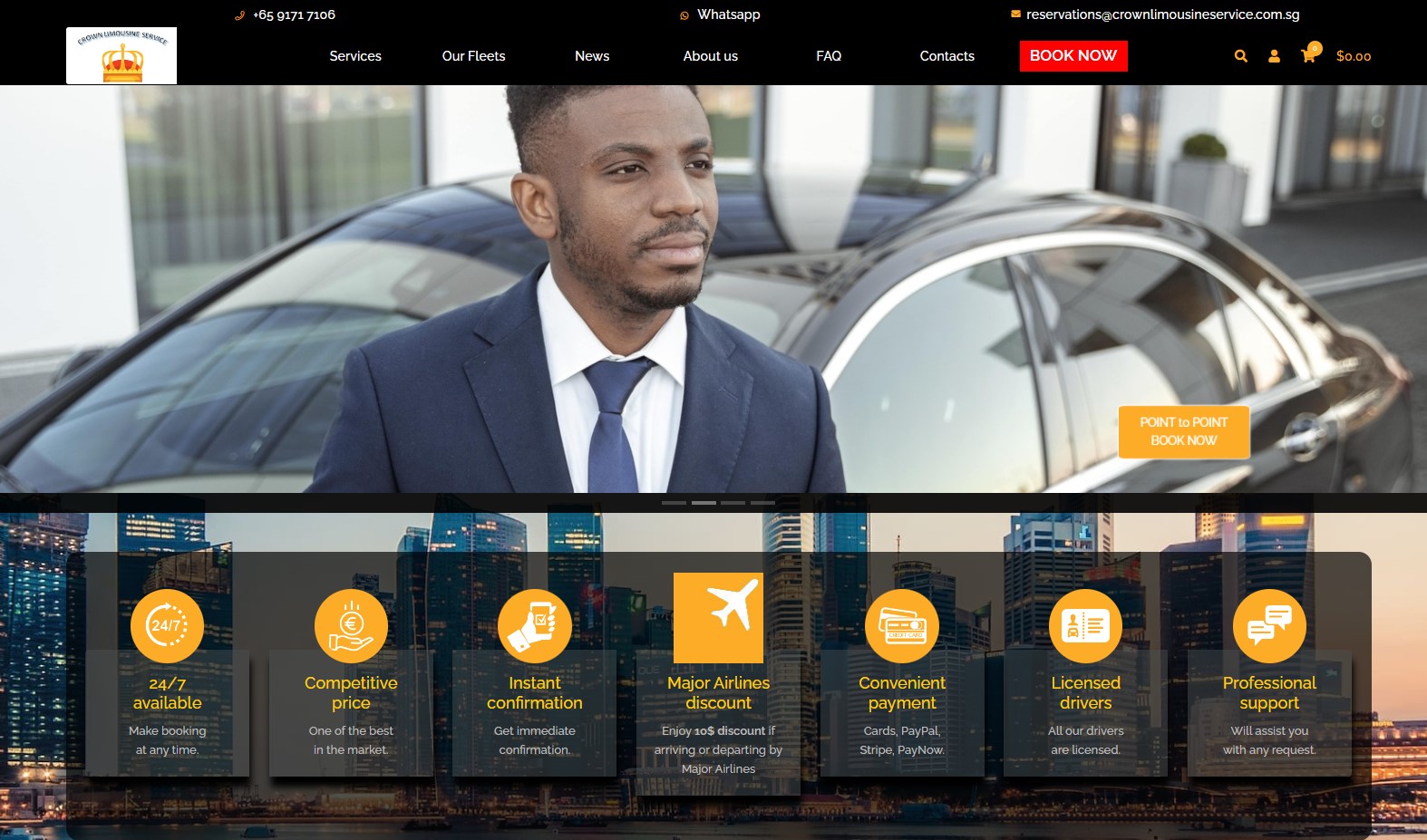Click the email envelope icon
Screen dimensions: 1427x840
click(x=1016, y=14)
